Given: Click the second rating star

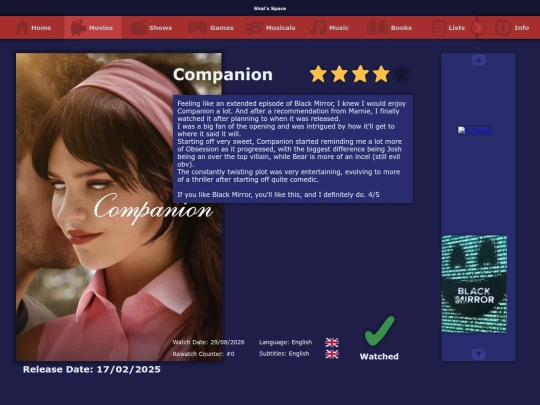Looking at the screenshot, I should pyautogui.click(x=339, y=74).
